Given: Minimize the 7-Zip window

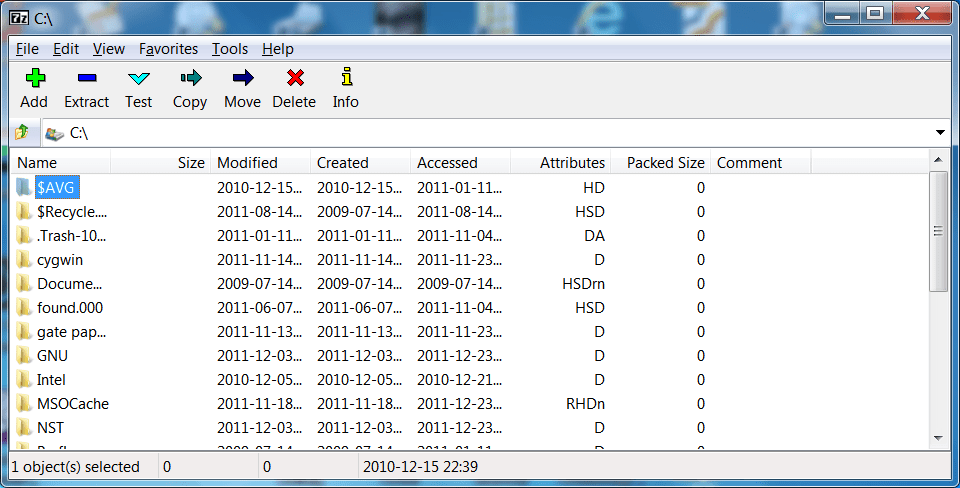Looking at the screenshot, I should [x=842, y=13].
